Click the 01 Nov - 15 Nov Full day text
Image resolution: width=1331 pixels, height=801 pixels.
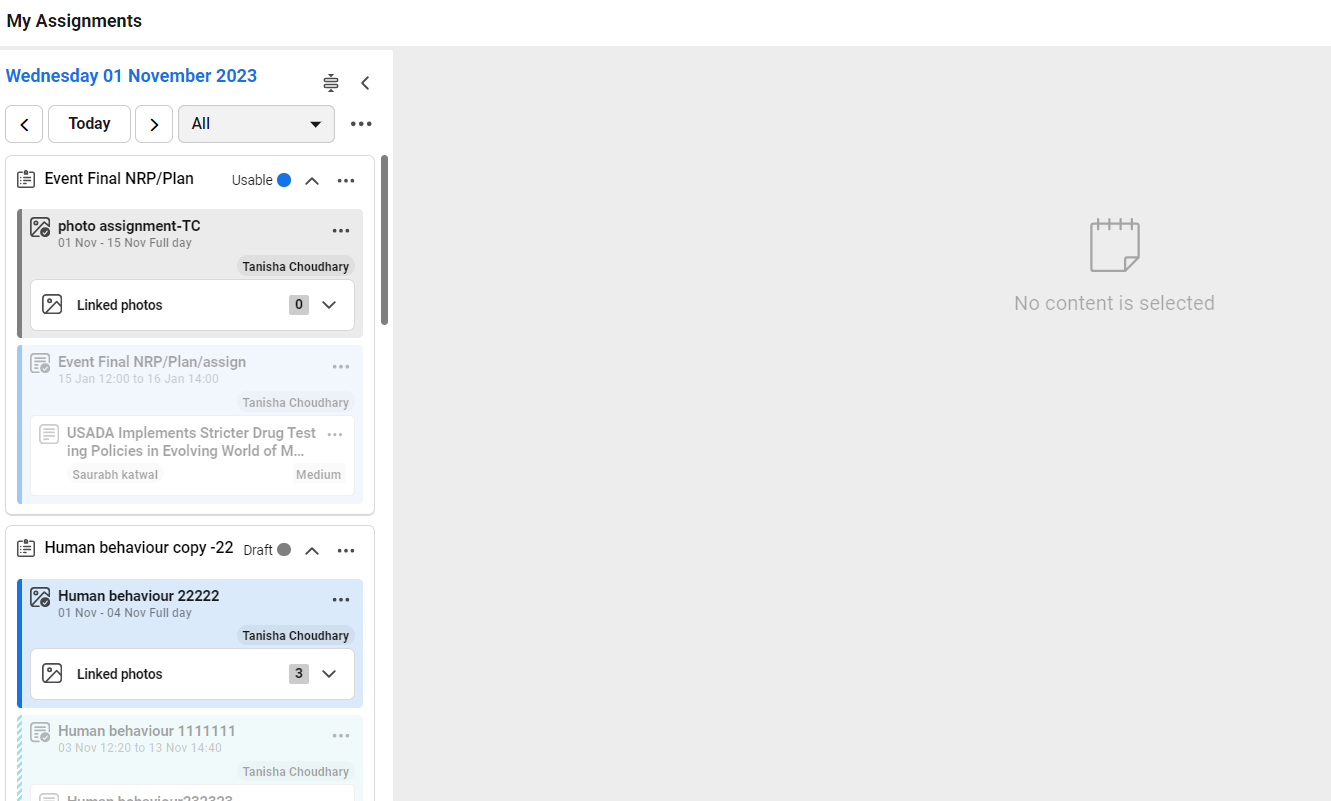(125, 243)
